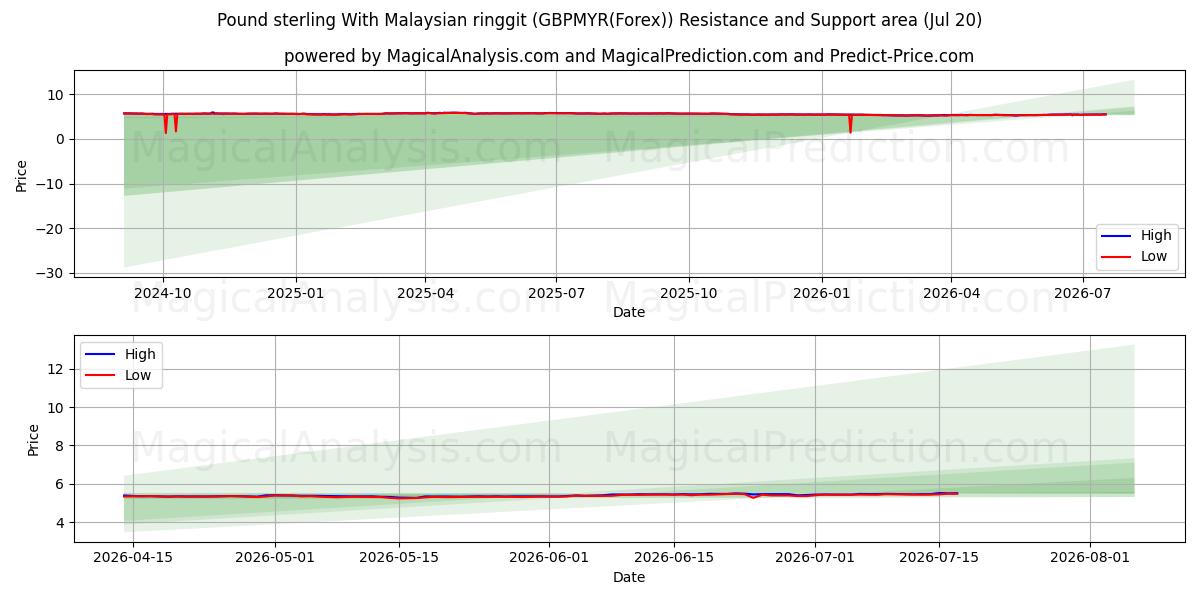Click the red downward spike near 2026-01
The width and height of the screenshot is (1200, 600).
click(x=851, y=124)
